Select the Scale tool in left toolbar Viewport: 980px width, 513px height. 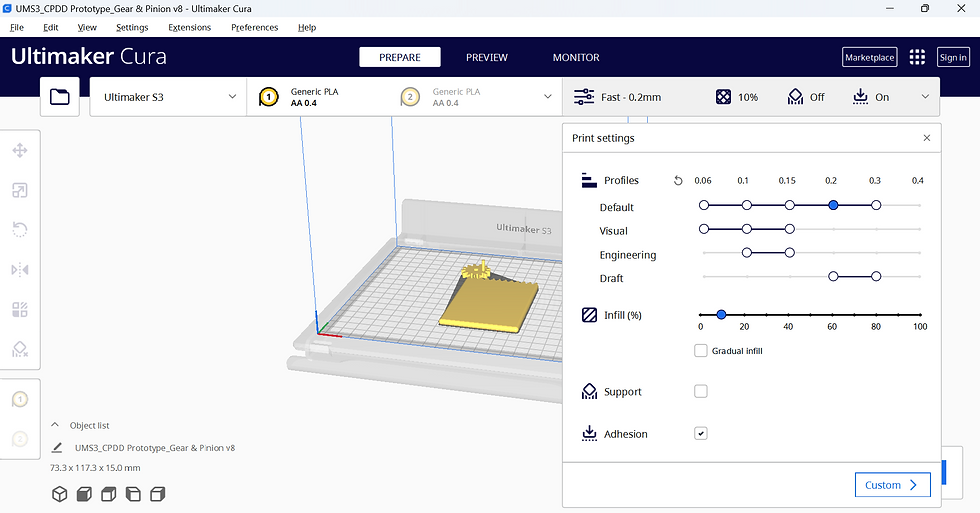(20, 191)
